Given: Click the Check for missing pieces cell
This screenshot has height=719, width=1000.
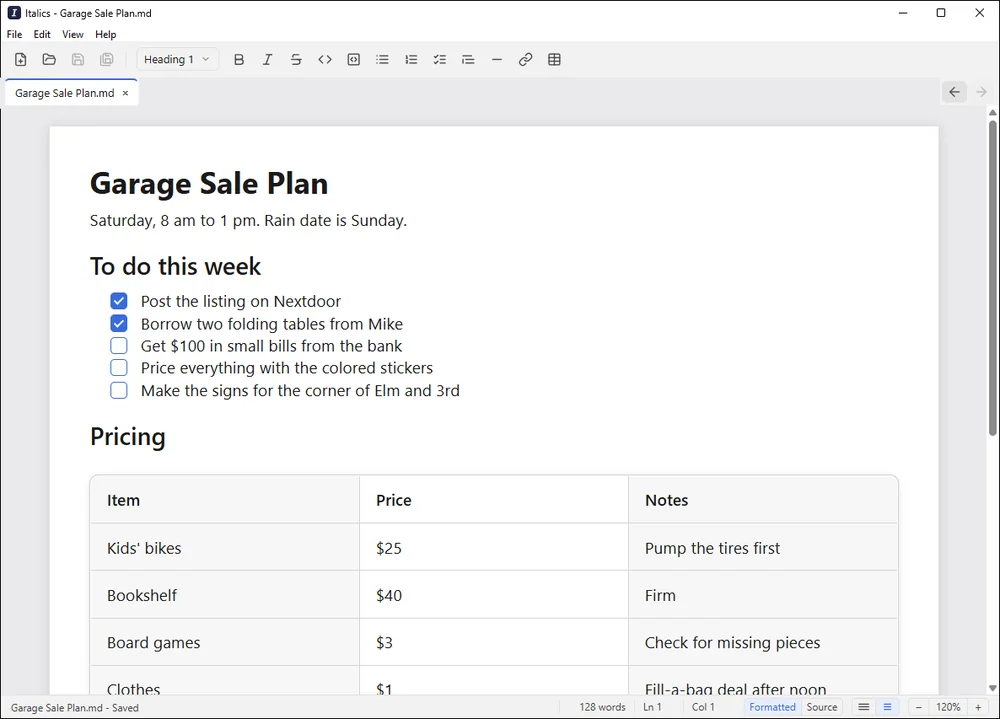Looking at the screenshot, I should (x=763, y=642).
